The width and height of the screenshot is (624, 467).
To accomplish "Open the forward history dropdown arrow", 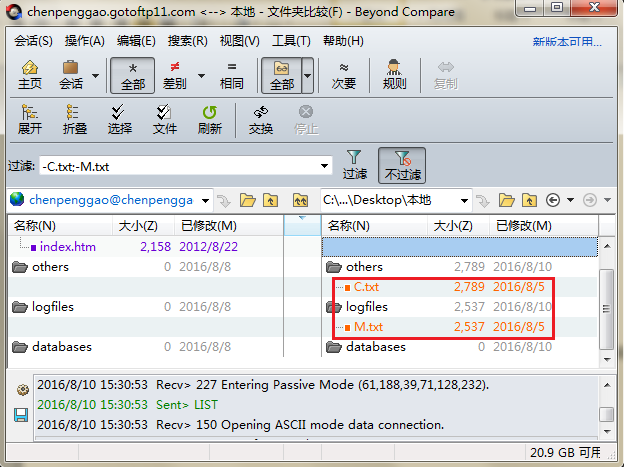I will click(607, 200).
